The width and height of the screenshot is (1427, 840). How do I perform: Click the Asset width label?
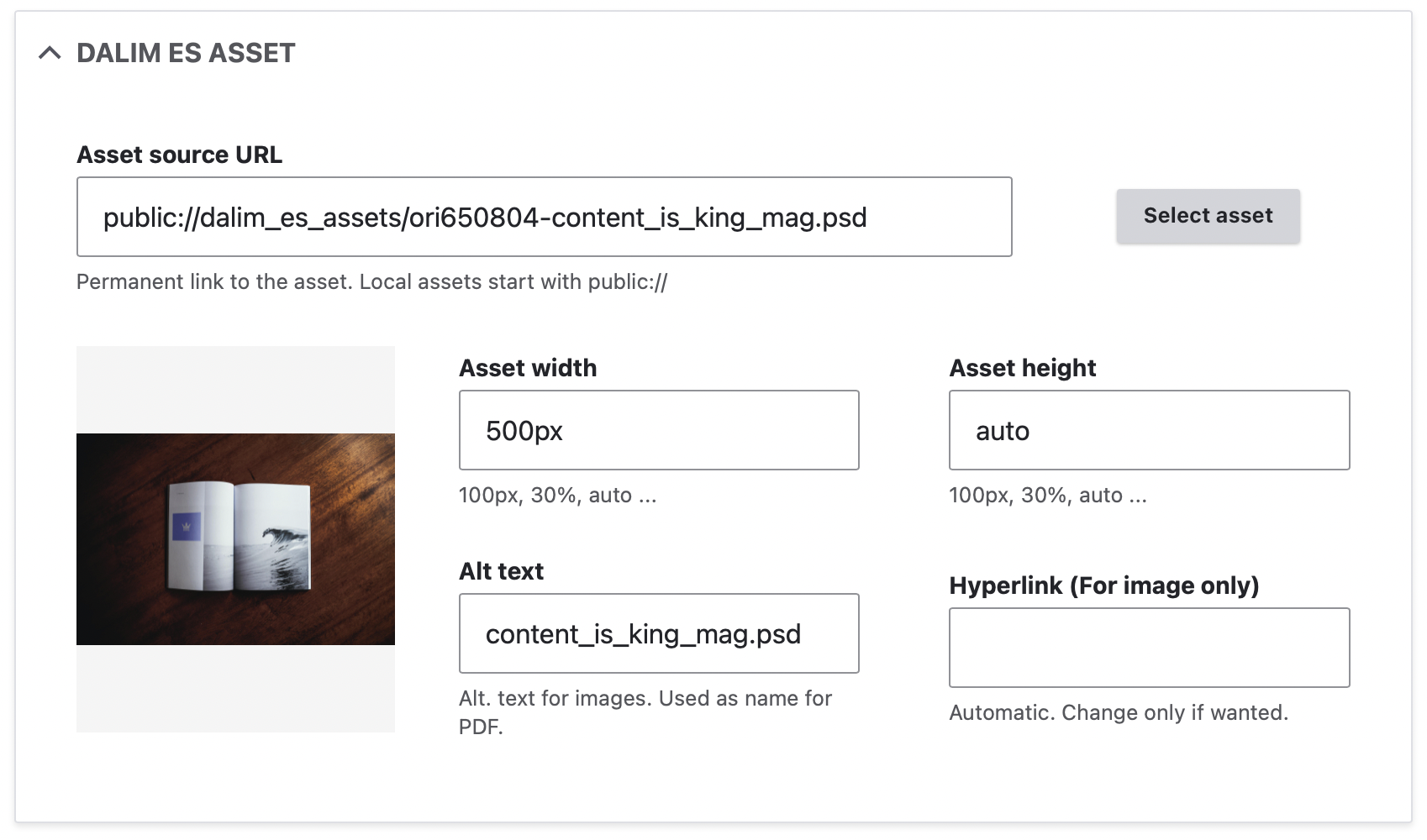pyautogui.click(x=528, y=368)
